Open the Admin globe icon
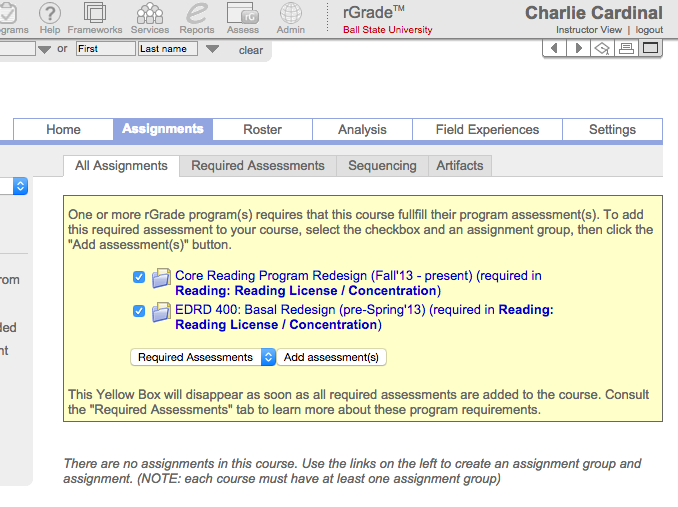 point(291,14)
